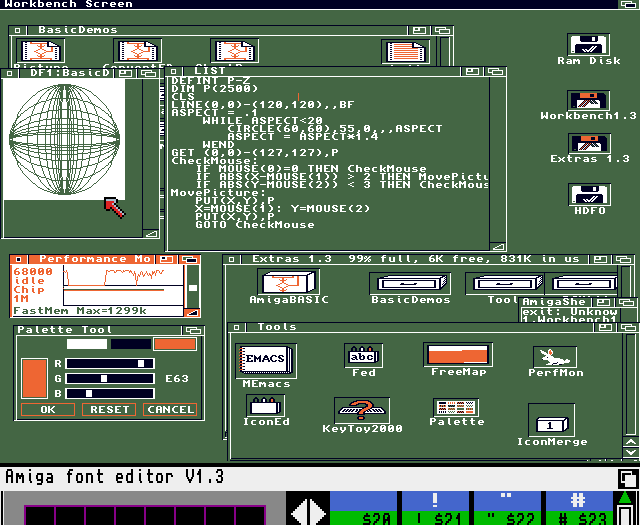The width and height of the screenshot is (640, 525).
Task: Click the Palette Tool depth gadget
Action: coord(193,330)
